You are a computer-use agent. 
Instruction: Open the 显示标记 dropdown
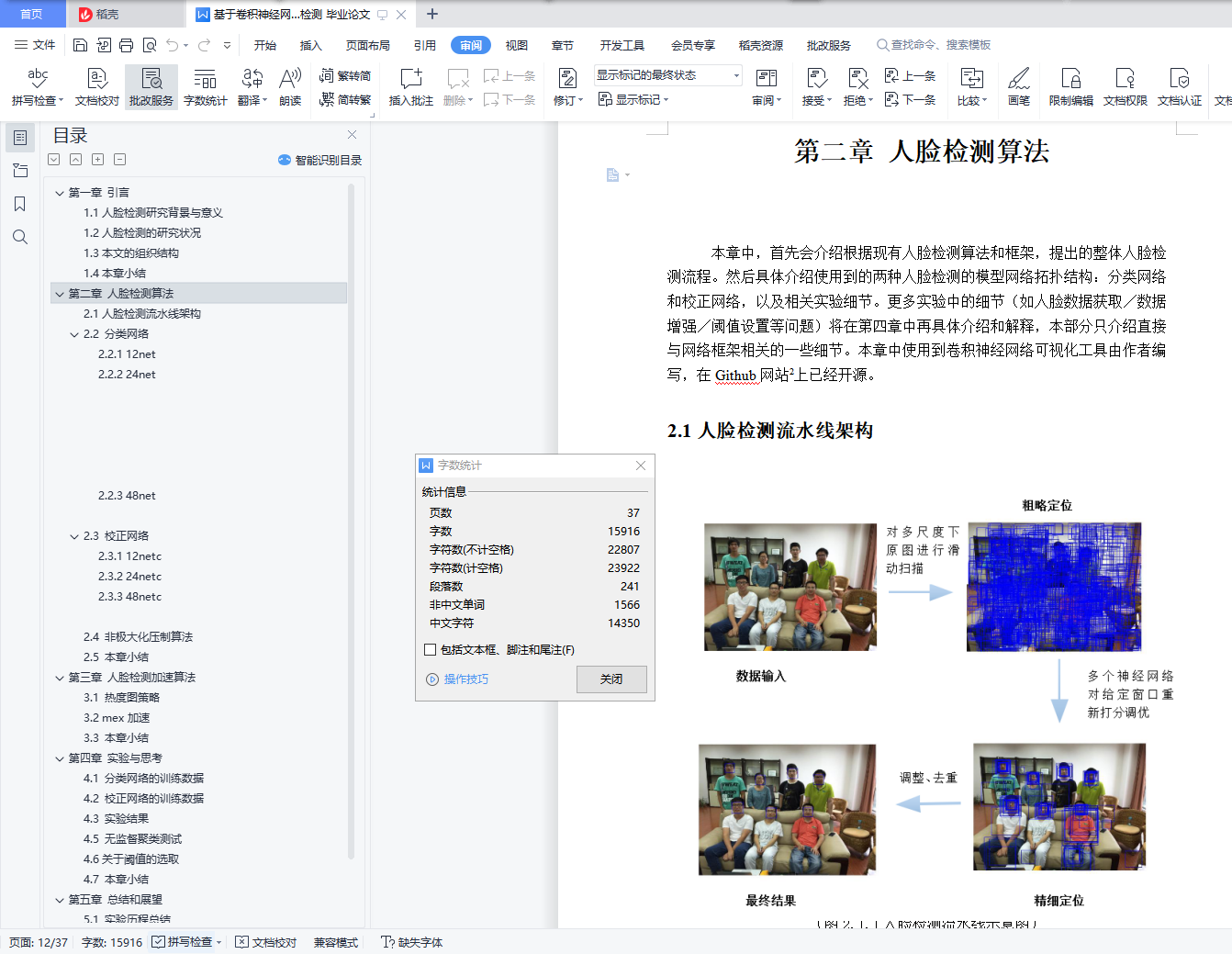[633, 99]
